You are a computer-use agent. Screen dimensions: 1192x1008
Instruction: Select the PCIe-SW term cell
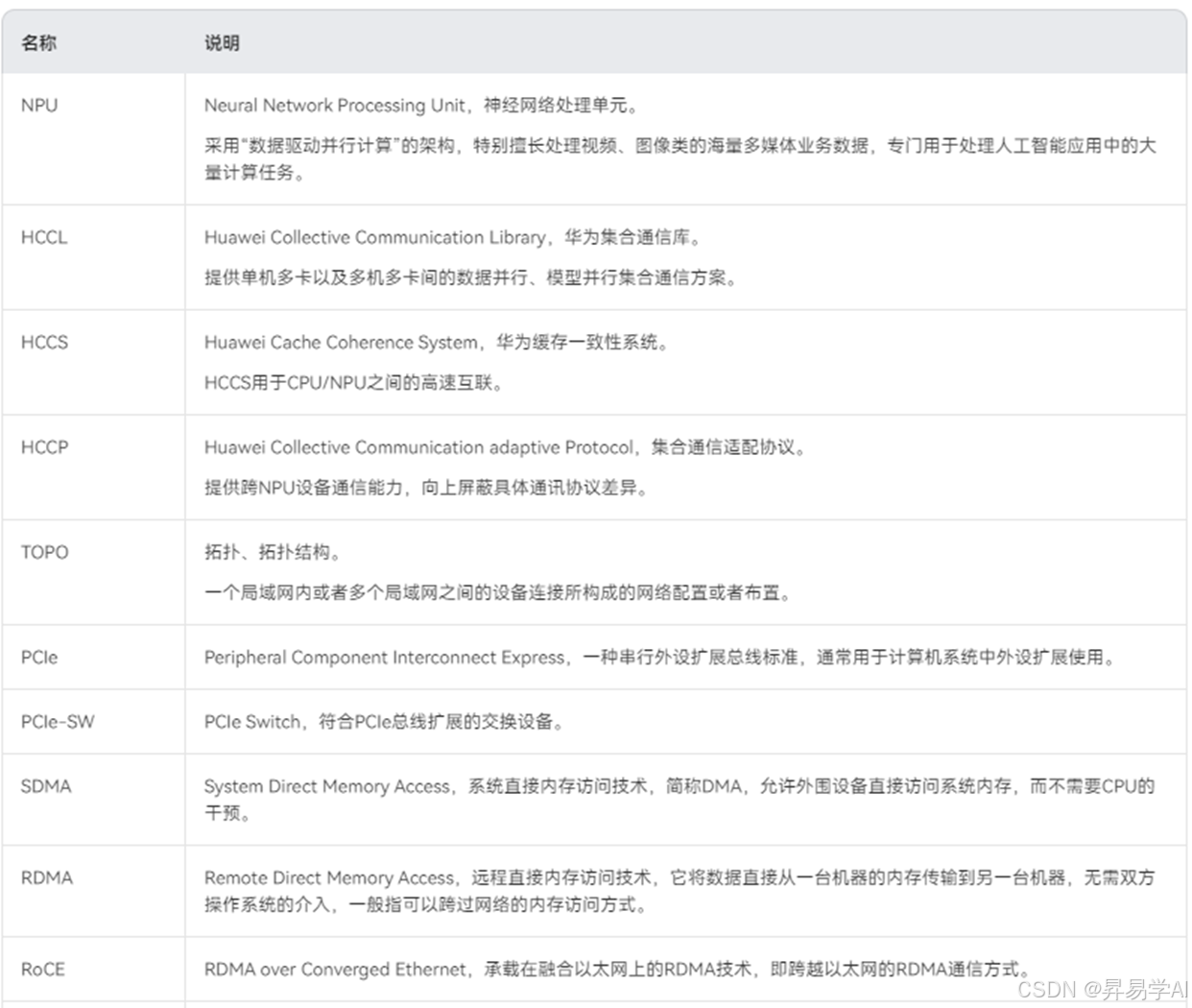point(56,722)
